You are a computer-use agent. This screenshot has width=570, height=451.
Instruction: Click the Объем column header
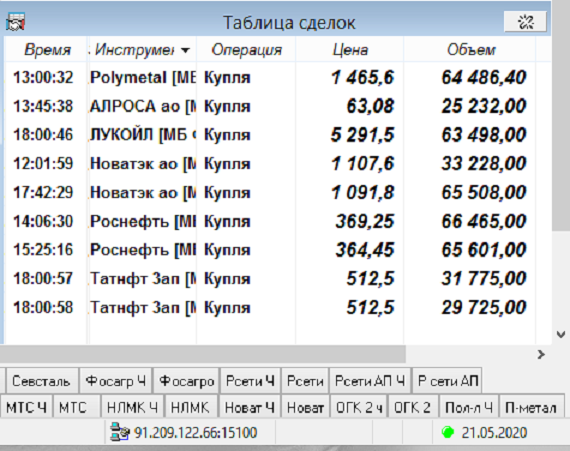coord(470,50)
